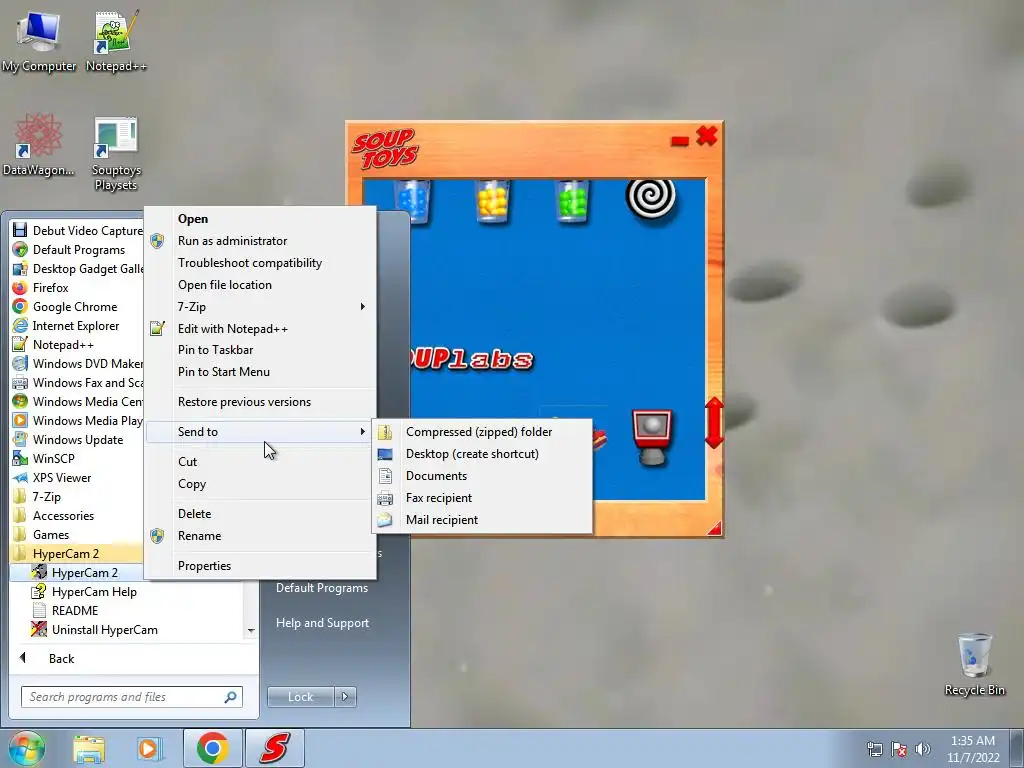Click the Souptoys red S taskbar button
This screenshot has height=768, width=1024.
click(275, 748)
